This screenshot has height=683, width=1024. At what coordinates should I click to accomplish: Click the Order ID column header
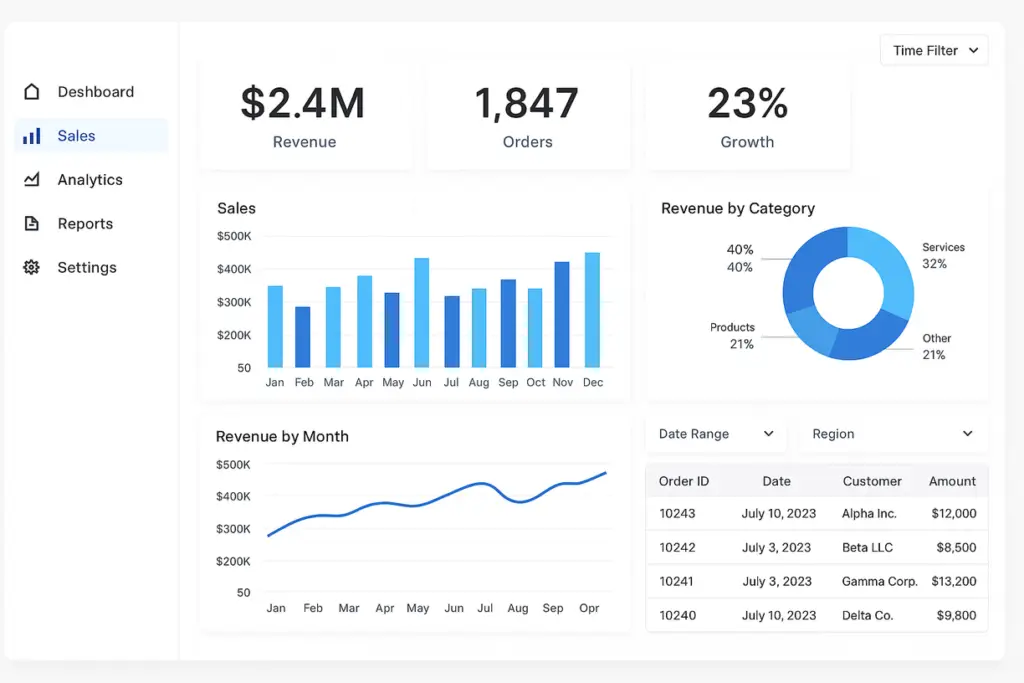[x=684, y=481]
